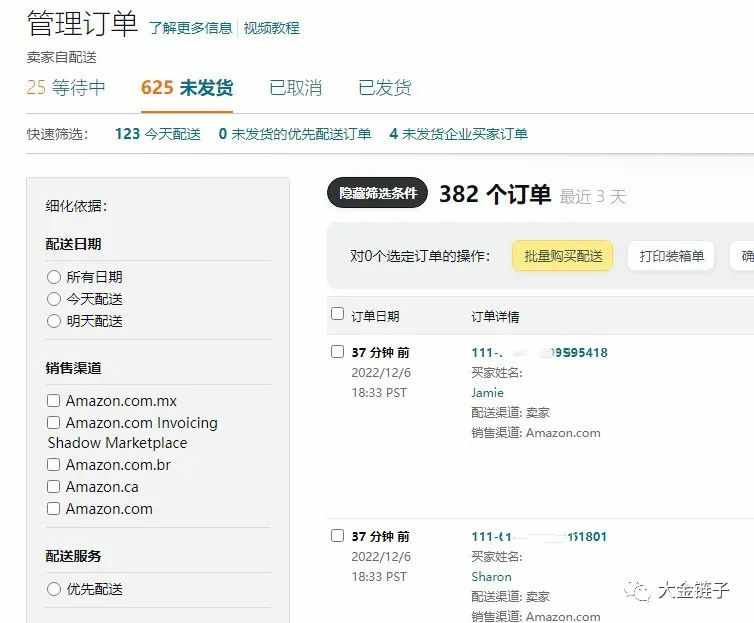Open the 视频教程 link
Screen dimensions: 754x623
272,28
